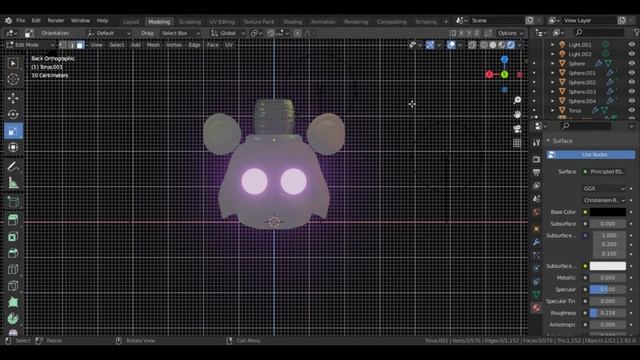Switch to face select mode
The image size is (640, 360).
[x=80, y=45]
